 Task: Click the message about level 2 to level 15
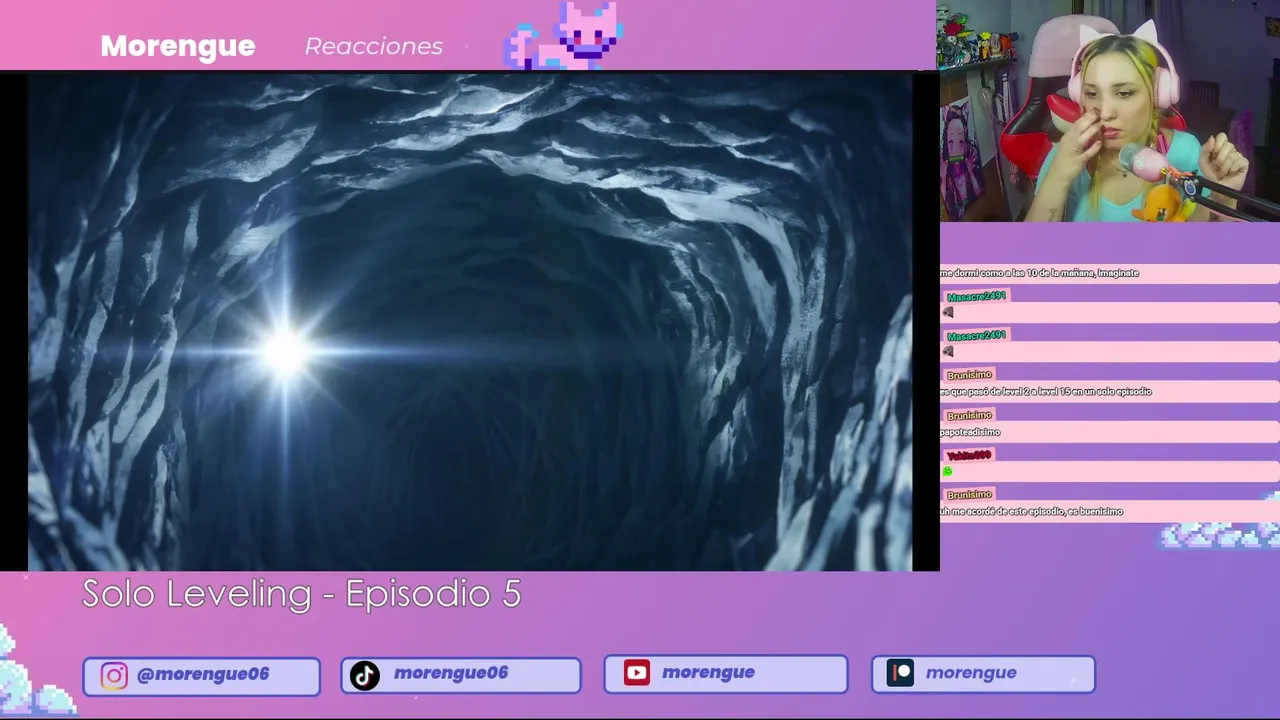point(1046,392)
